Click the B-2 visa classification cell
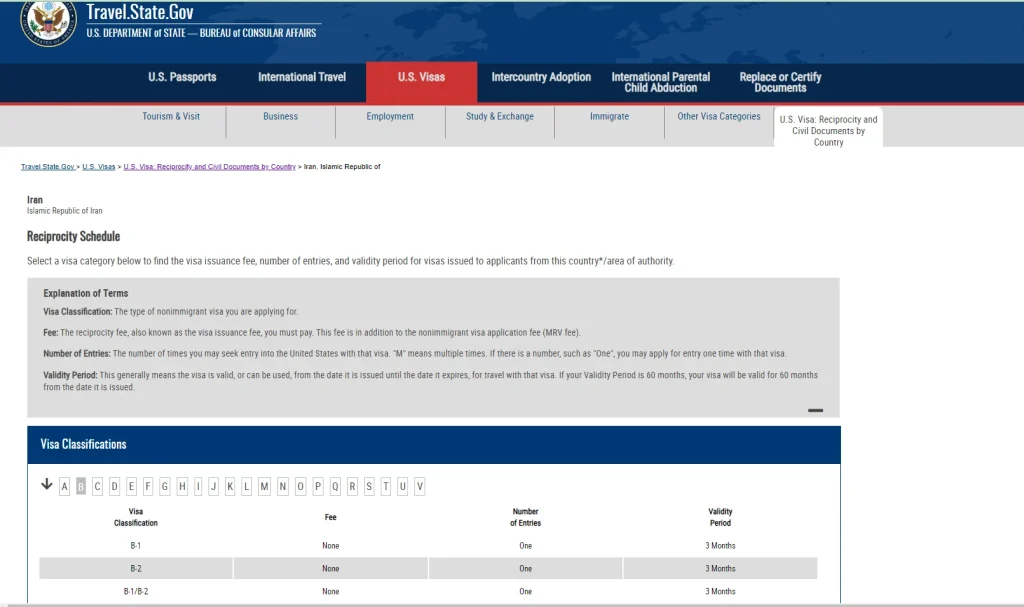 136,568
